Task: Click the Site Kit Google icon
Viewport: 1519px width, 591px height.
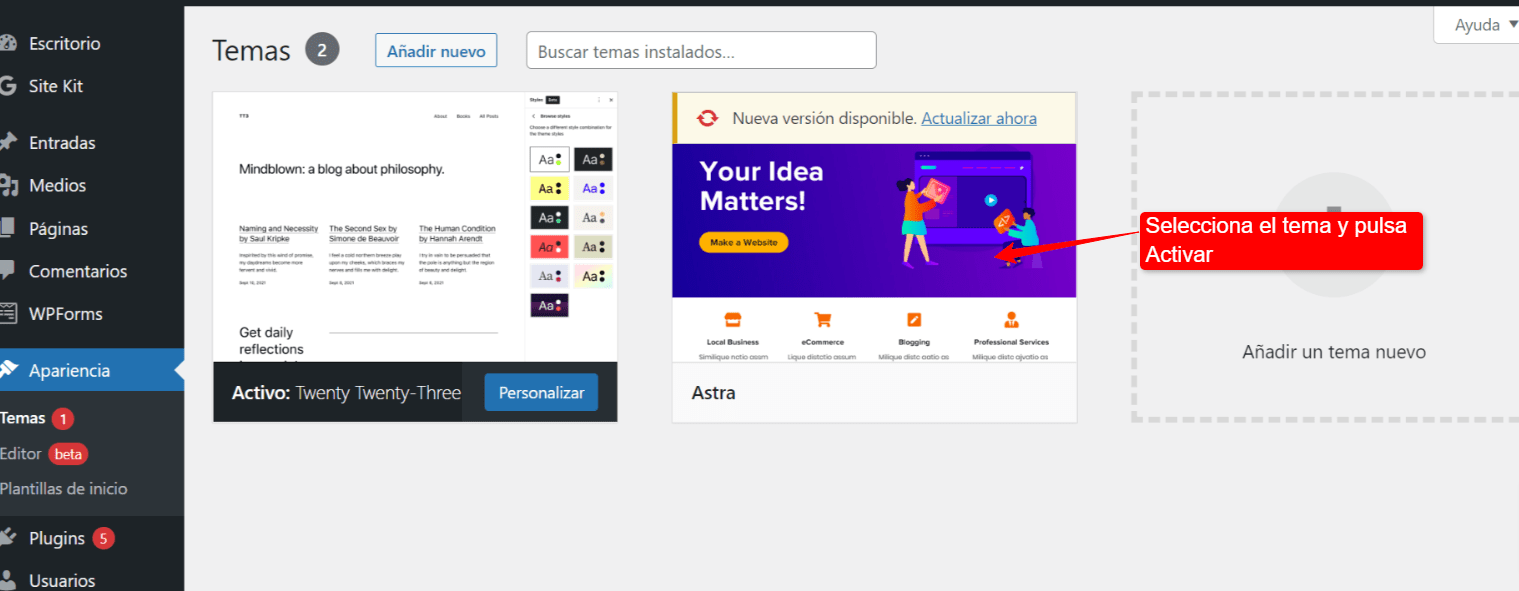Action: (7, 86)
